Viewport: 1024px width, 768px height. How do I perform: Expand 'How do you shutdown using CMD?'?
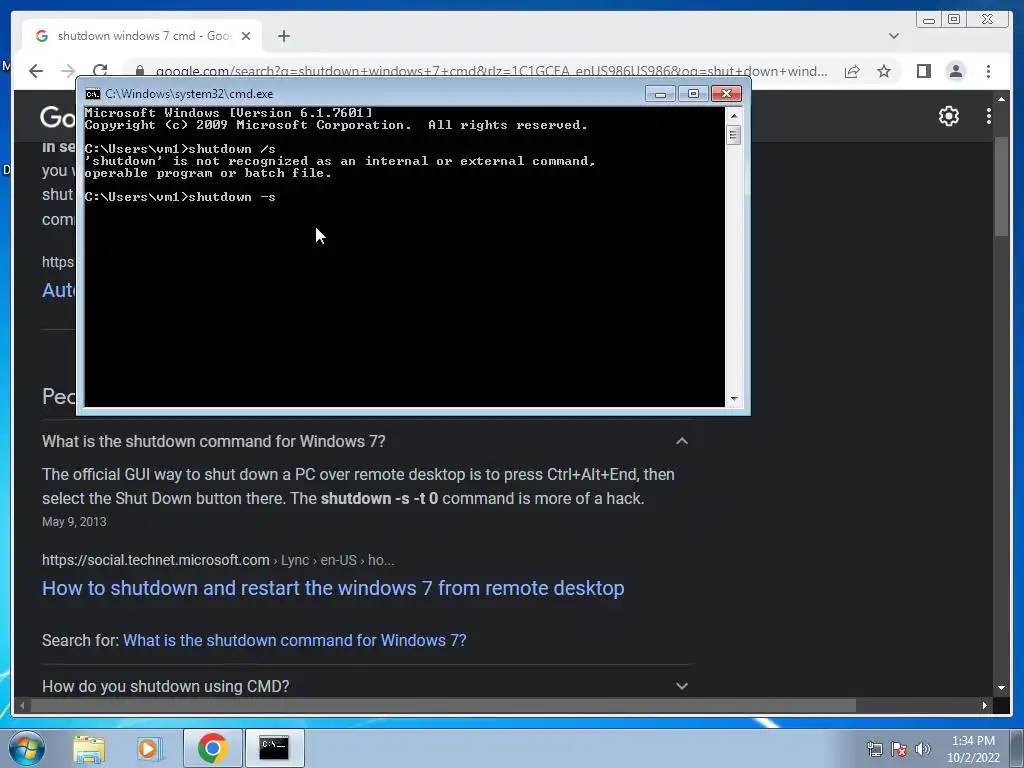point(682,686)
